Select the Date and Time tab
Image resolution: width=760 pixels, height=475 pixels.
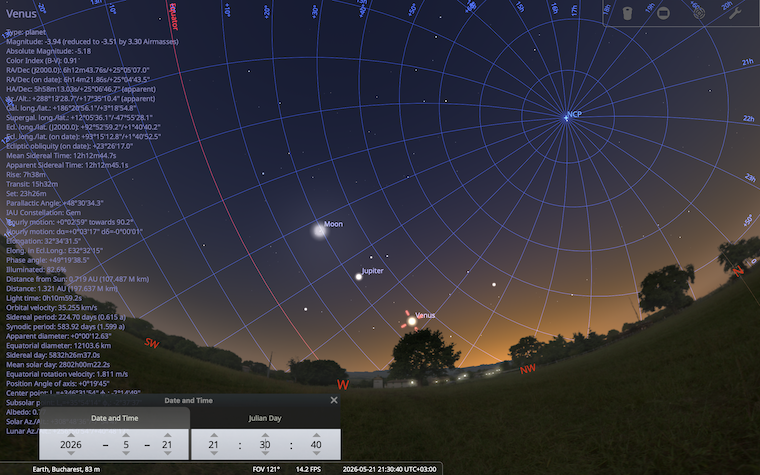coord(114,418)
